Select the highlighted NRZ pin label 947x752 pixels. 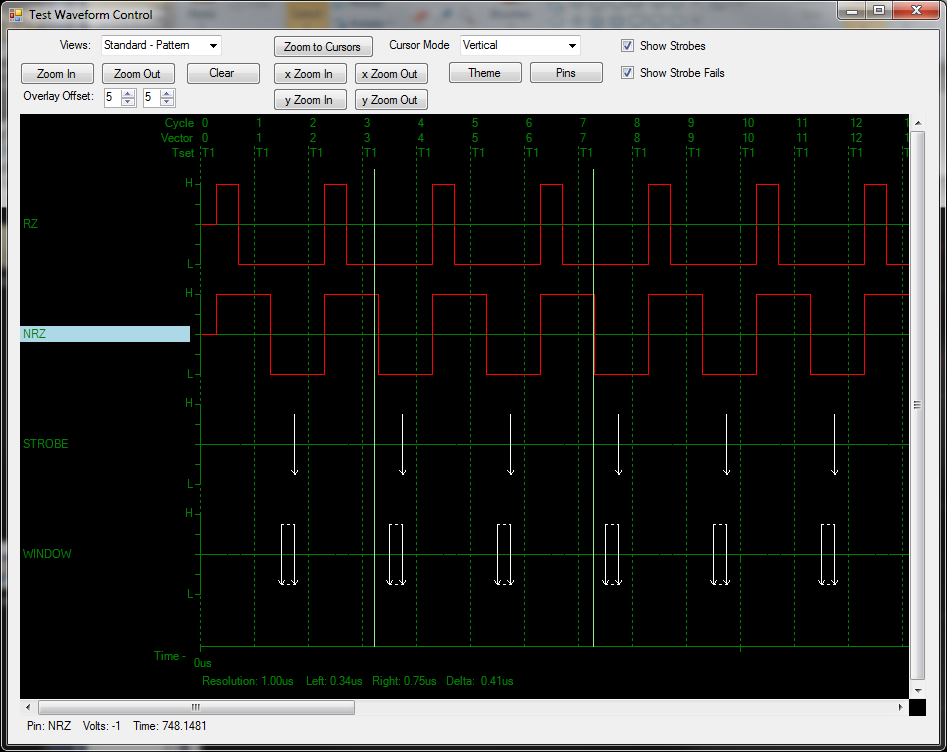105,334
